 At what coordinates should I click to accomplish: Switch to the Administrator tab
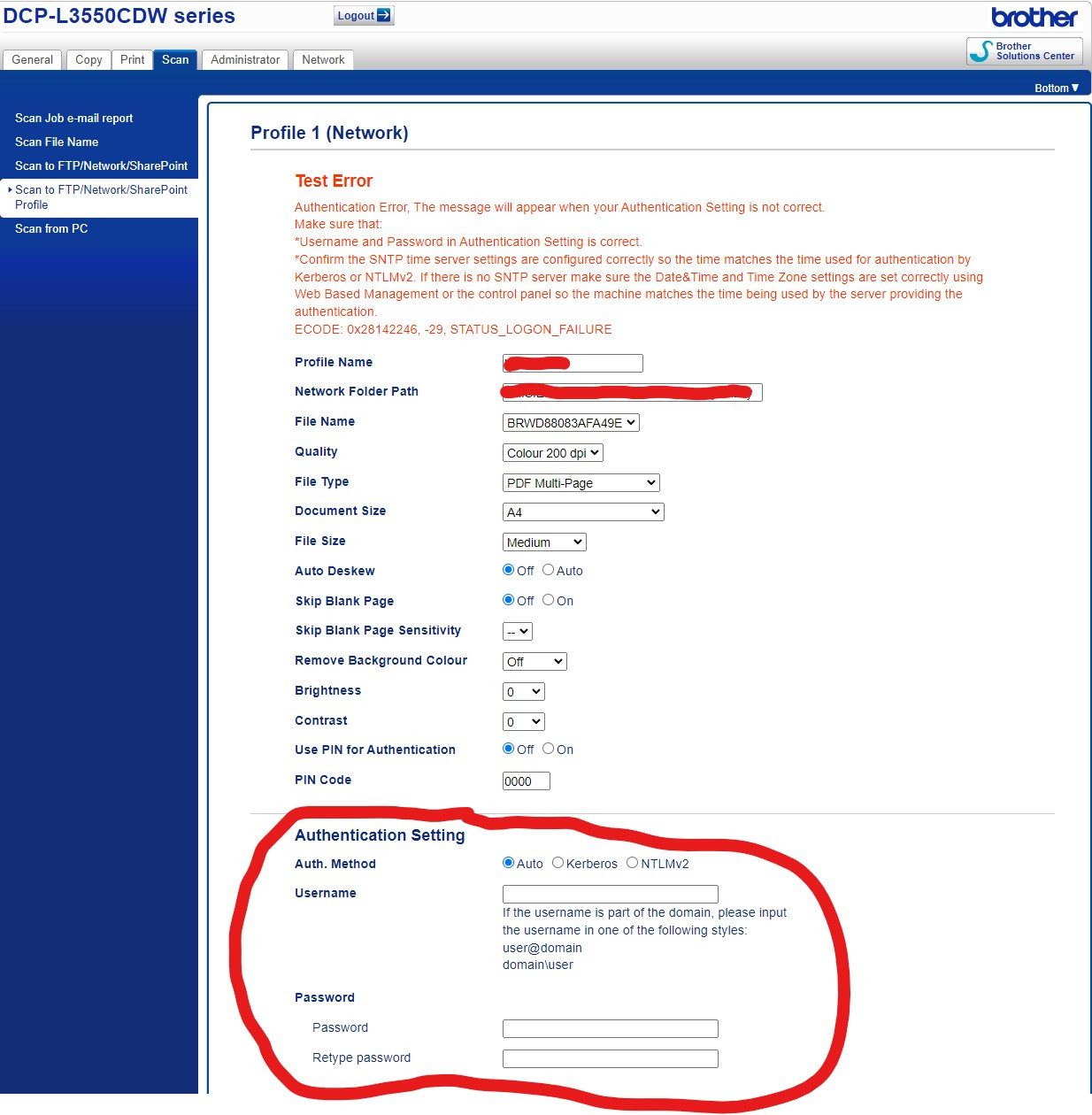point(244,59)
